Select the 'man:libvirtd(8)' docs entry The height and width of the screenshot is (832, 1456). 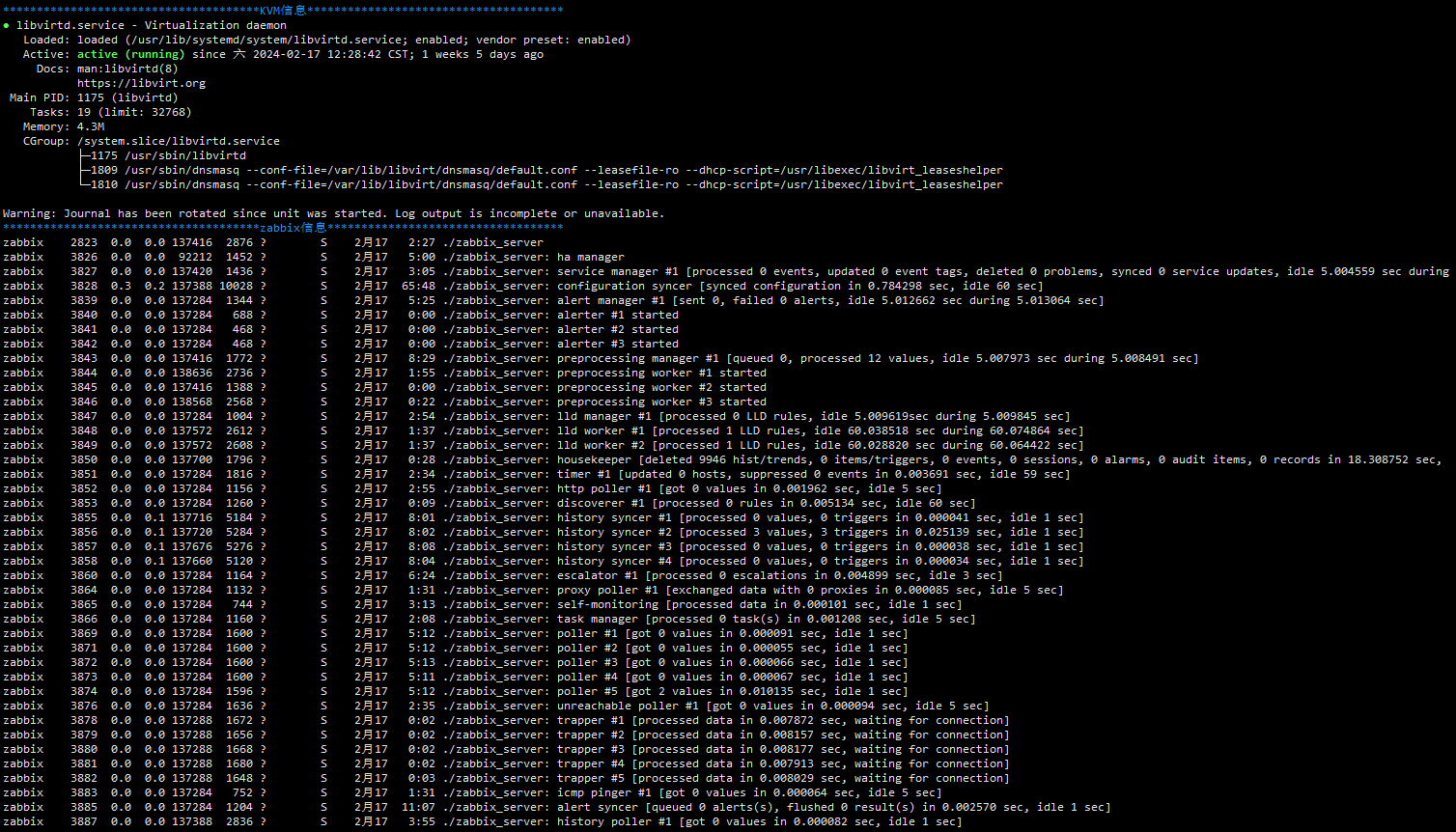coord(127,69)
